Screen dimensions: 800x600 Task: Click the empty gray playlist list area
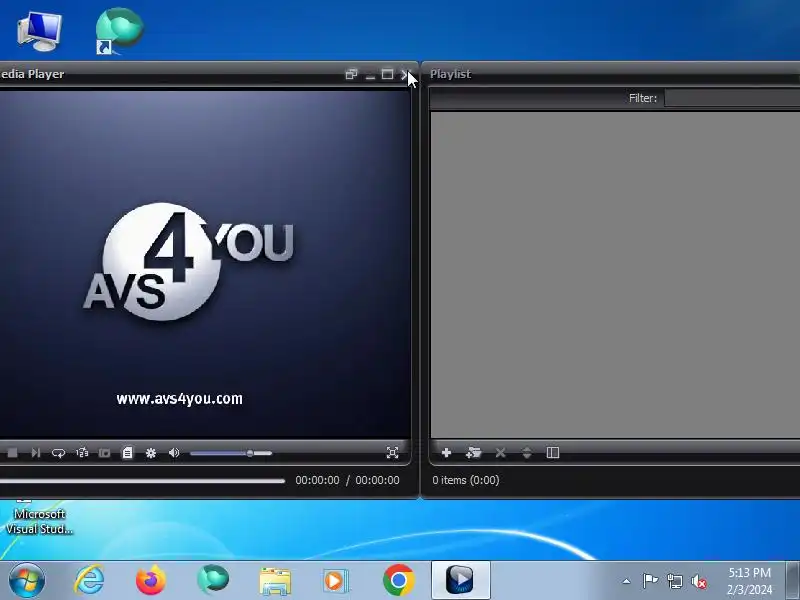615,274
